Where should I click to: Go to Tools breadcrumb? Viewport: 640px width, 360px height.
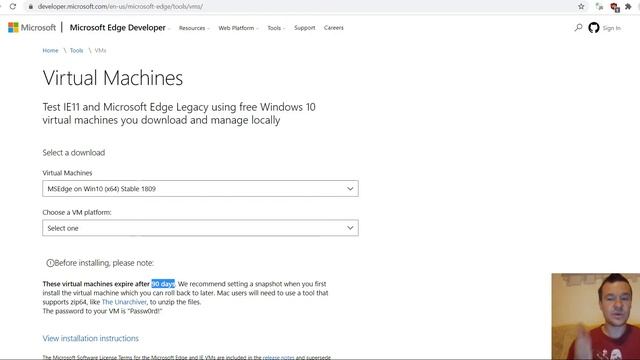[x=76, y=51]
